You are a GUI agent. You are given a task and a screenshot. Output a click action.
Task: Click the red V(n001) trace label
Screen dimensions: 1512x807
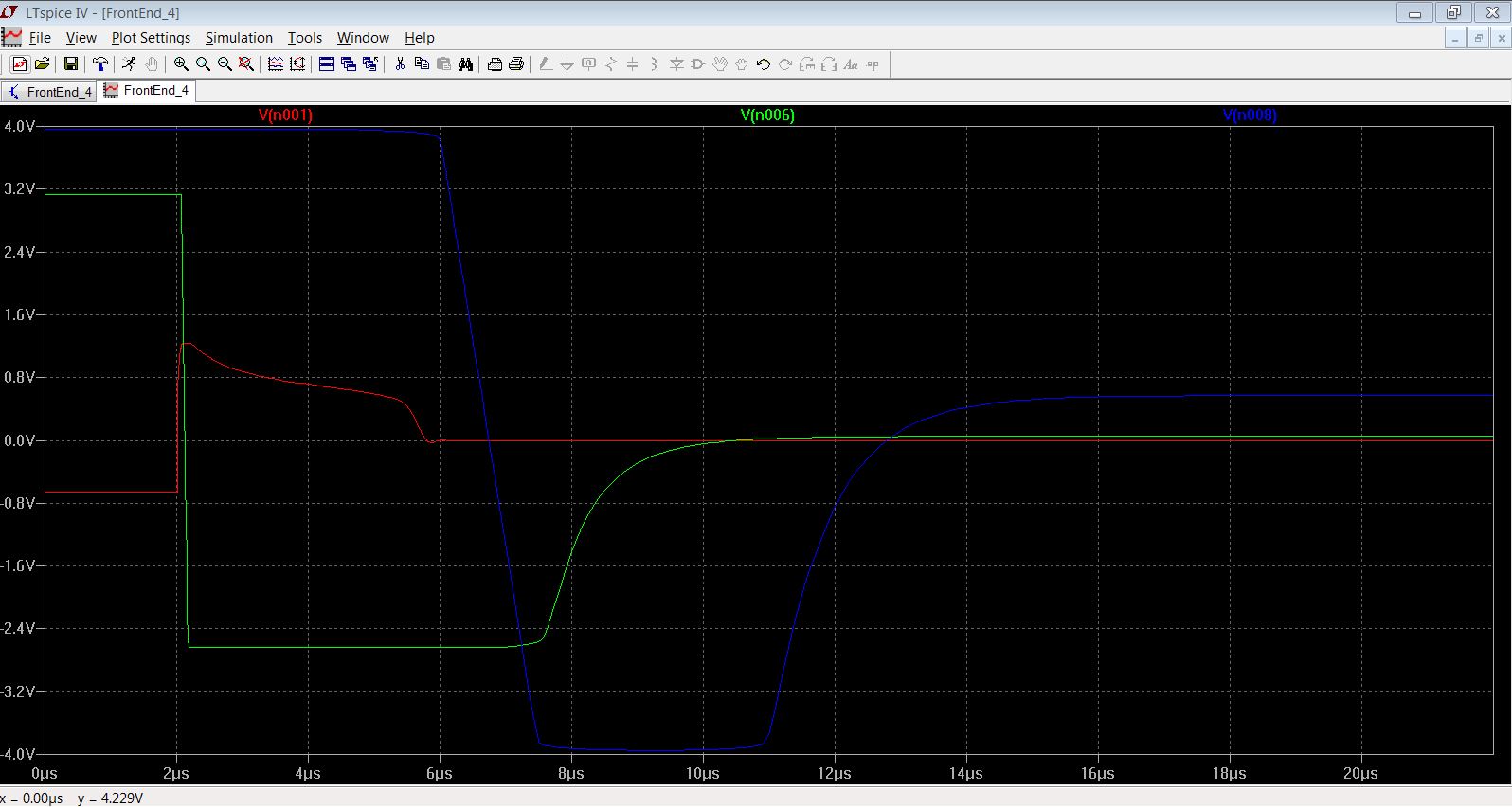tap(285, 116)
